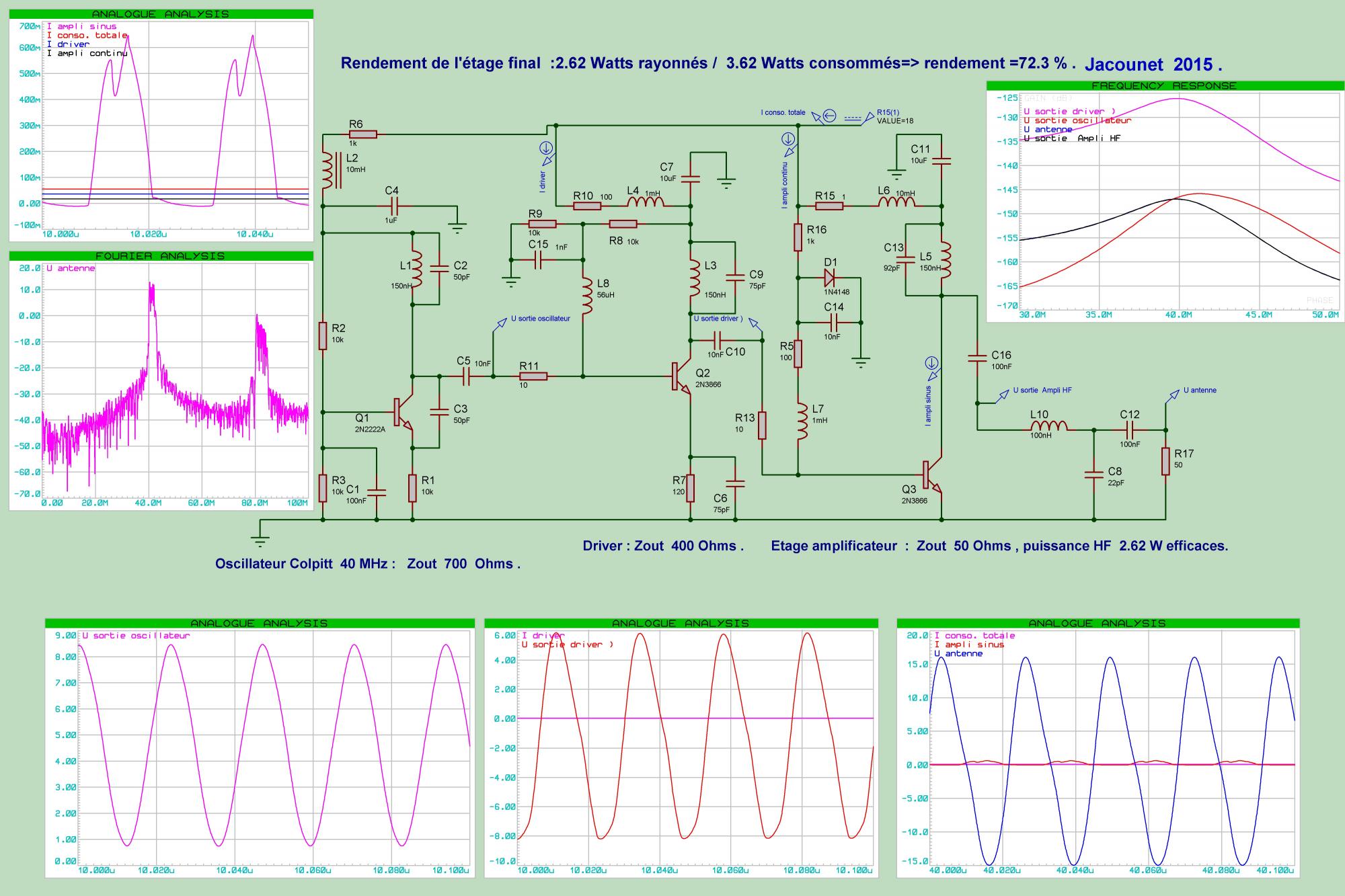Select the U sortie driver probe label
The width and height of the screenshot is (1345, 896).
click(x=717, y=319)
